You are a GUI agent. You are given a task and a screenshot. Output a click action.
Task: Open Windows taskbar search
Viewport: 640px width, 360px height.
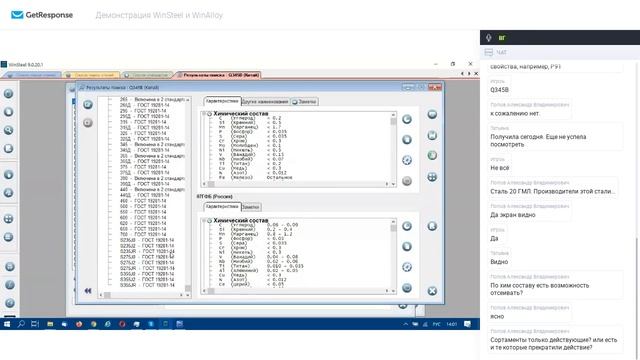pos(21,324)
